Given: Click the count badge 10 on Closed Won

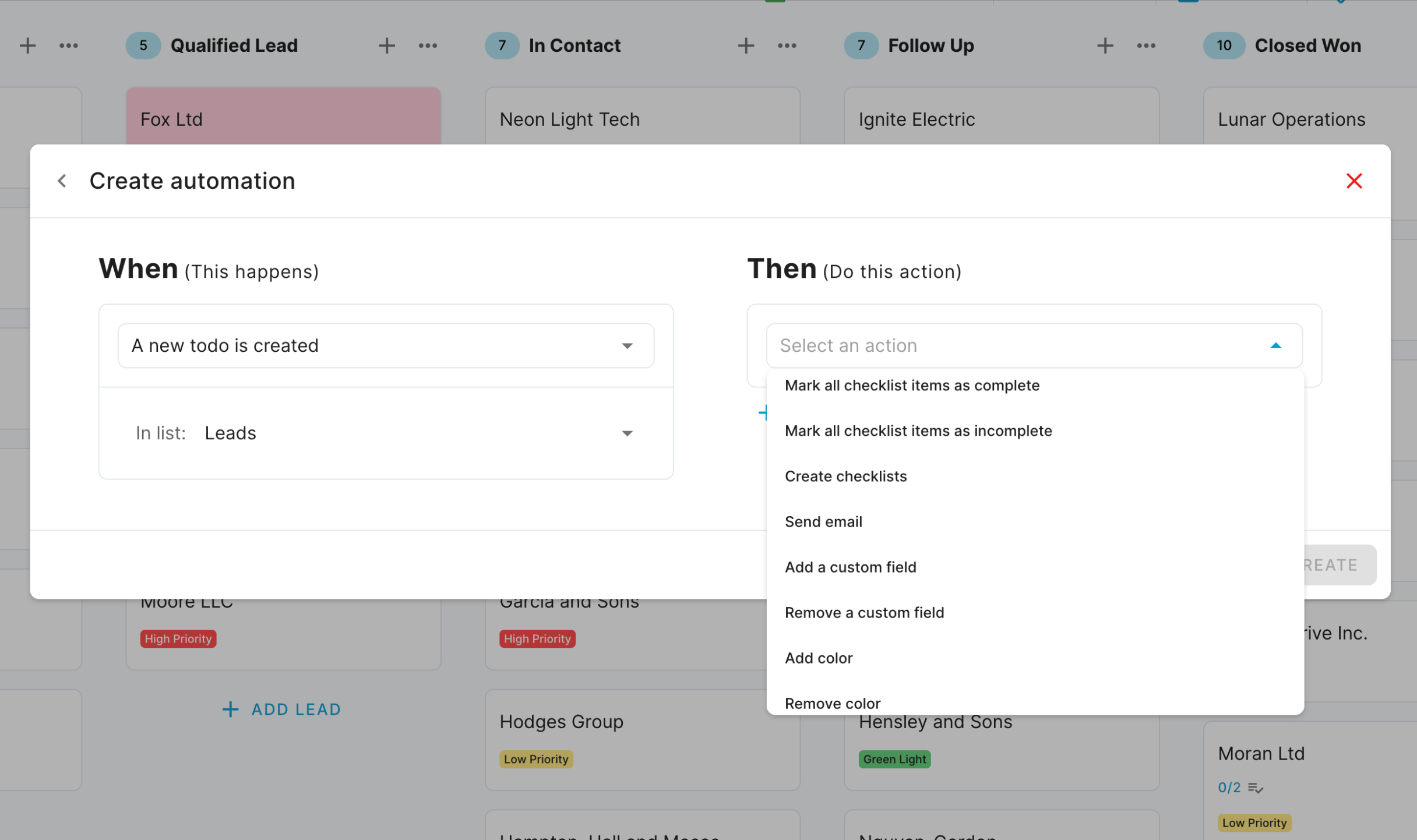Looking at the screenshot, I should [1224, 45].
